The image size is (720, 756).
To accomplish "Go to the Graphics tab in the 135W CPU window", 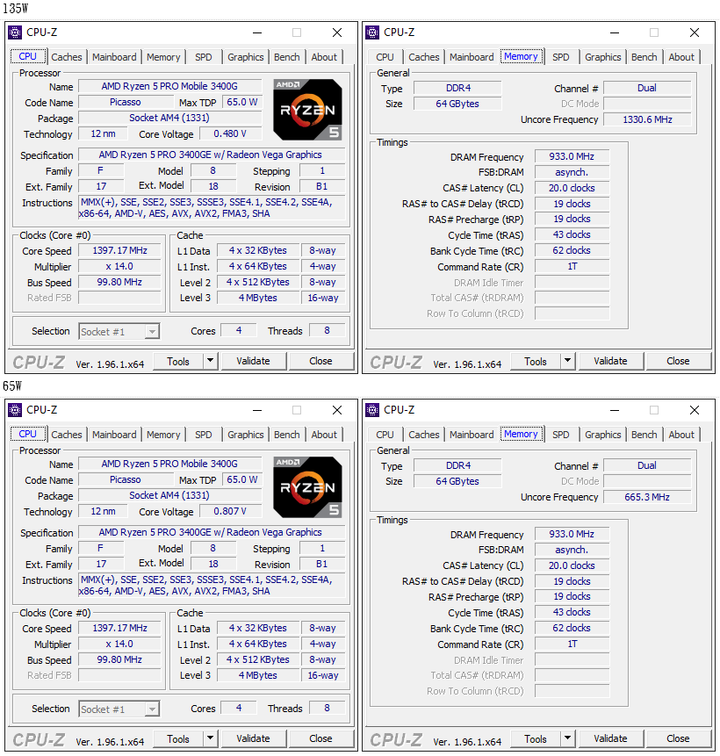I will coord(245,57).
